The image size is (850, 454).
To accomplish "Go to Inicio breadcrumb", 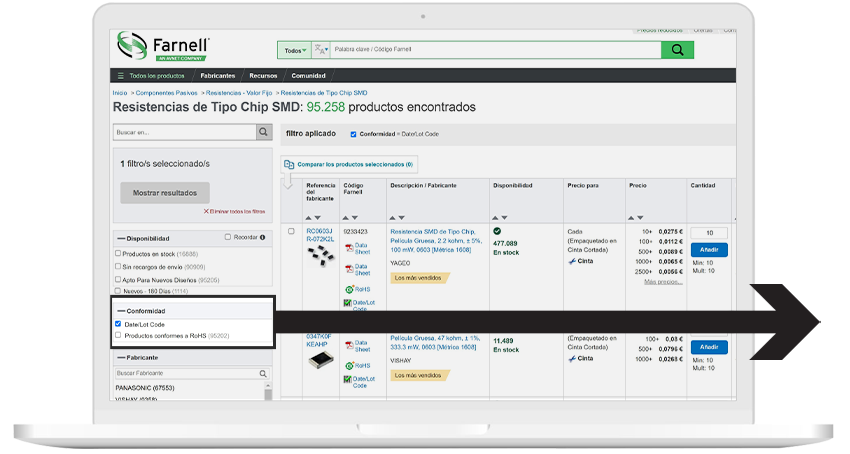I will point(120,93).
